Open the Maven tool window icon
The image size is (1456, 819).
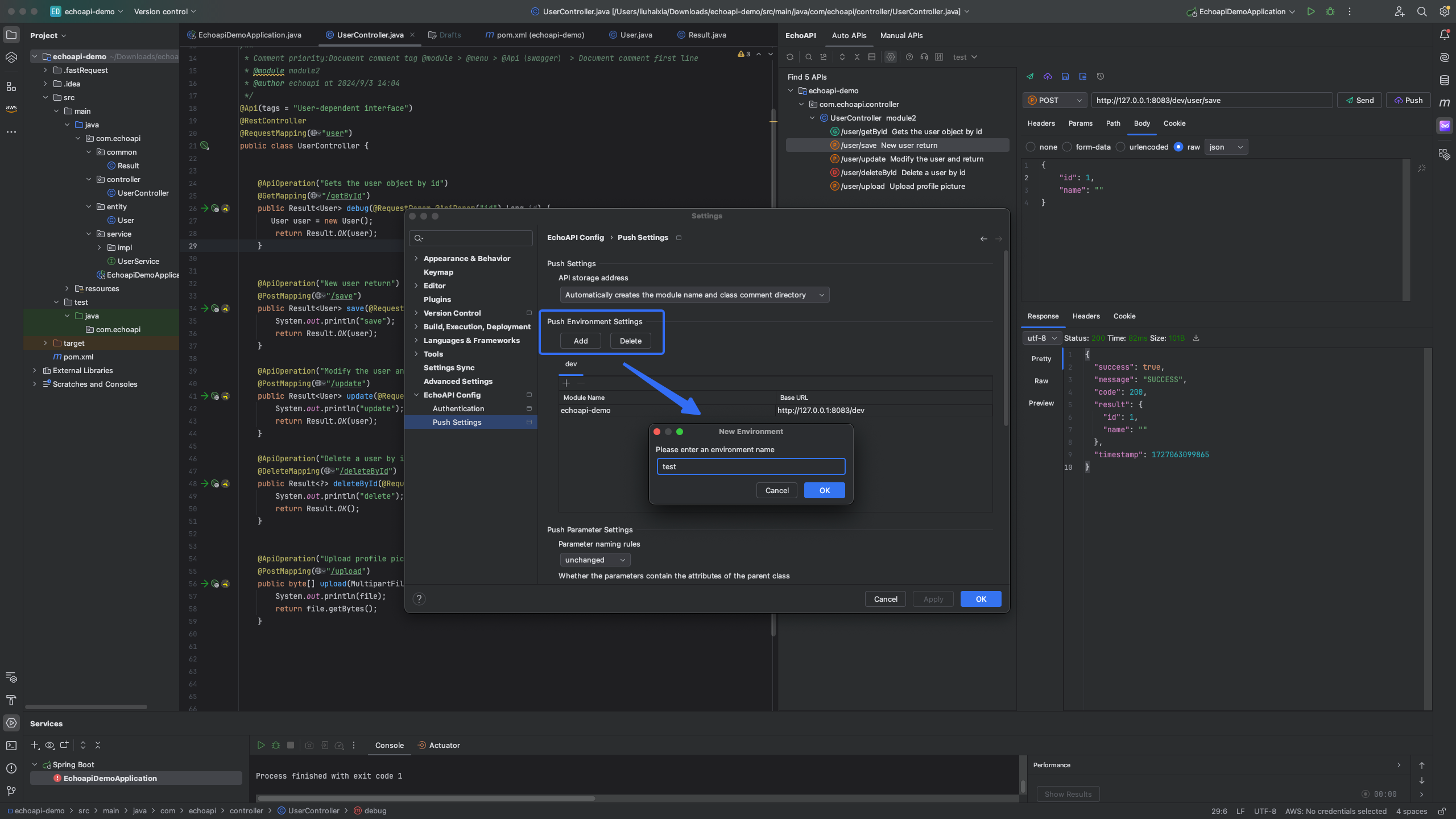(1445, 103)
